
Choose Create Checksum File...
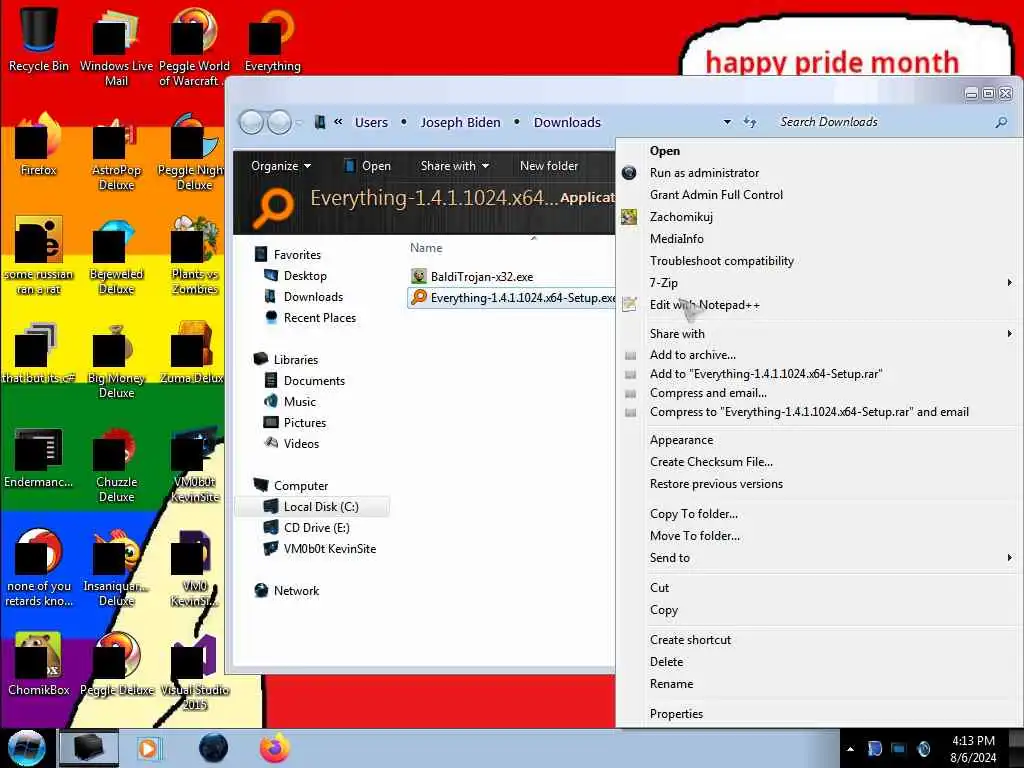711,462
